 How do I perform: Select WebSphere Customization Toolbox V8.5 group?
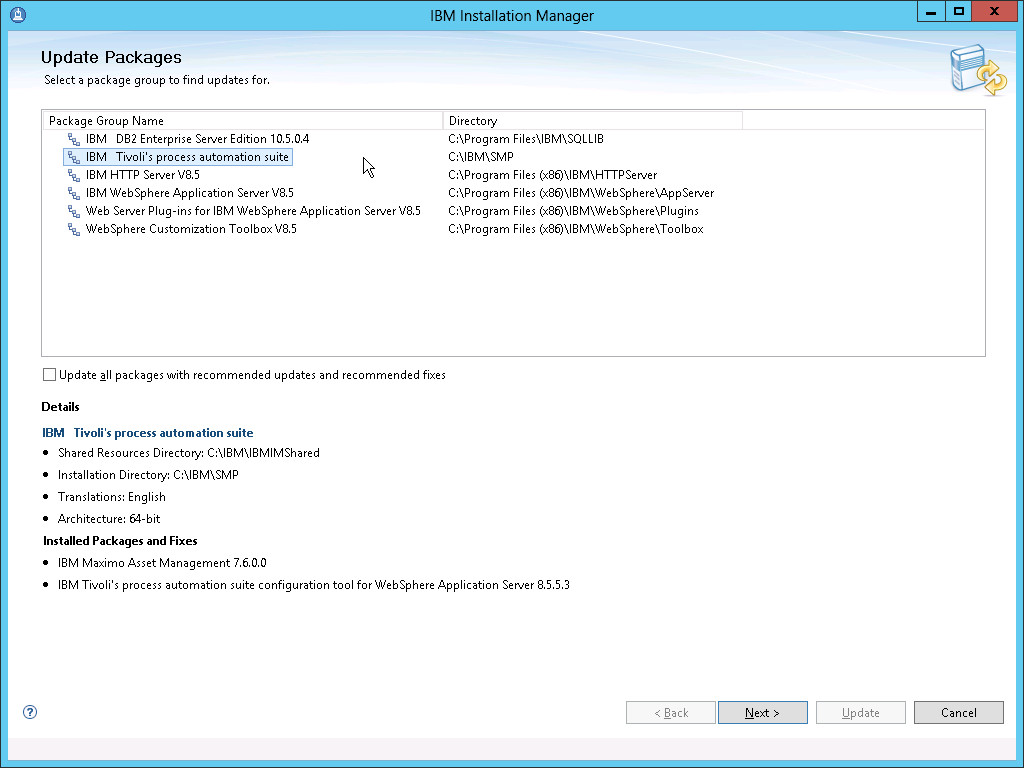pos(191,229)
